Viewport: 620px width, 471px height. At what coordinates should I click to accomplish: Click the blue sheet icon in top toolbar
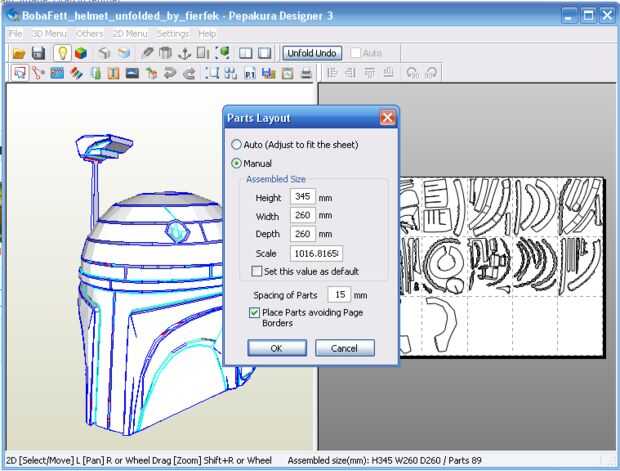[x=124, y=53]
